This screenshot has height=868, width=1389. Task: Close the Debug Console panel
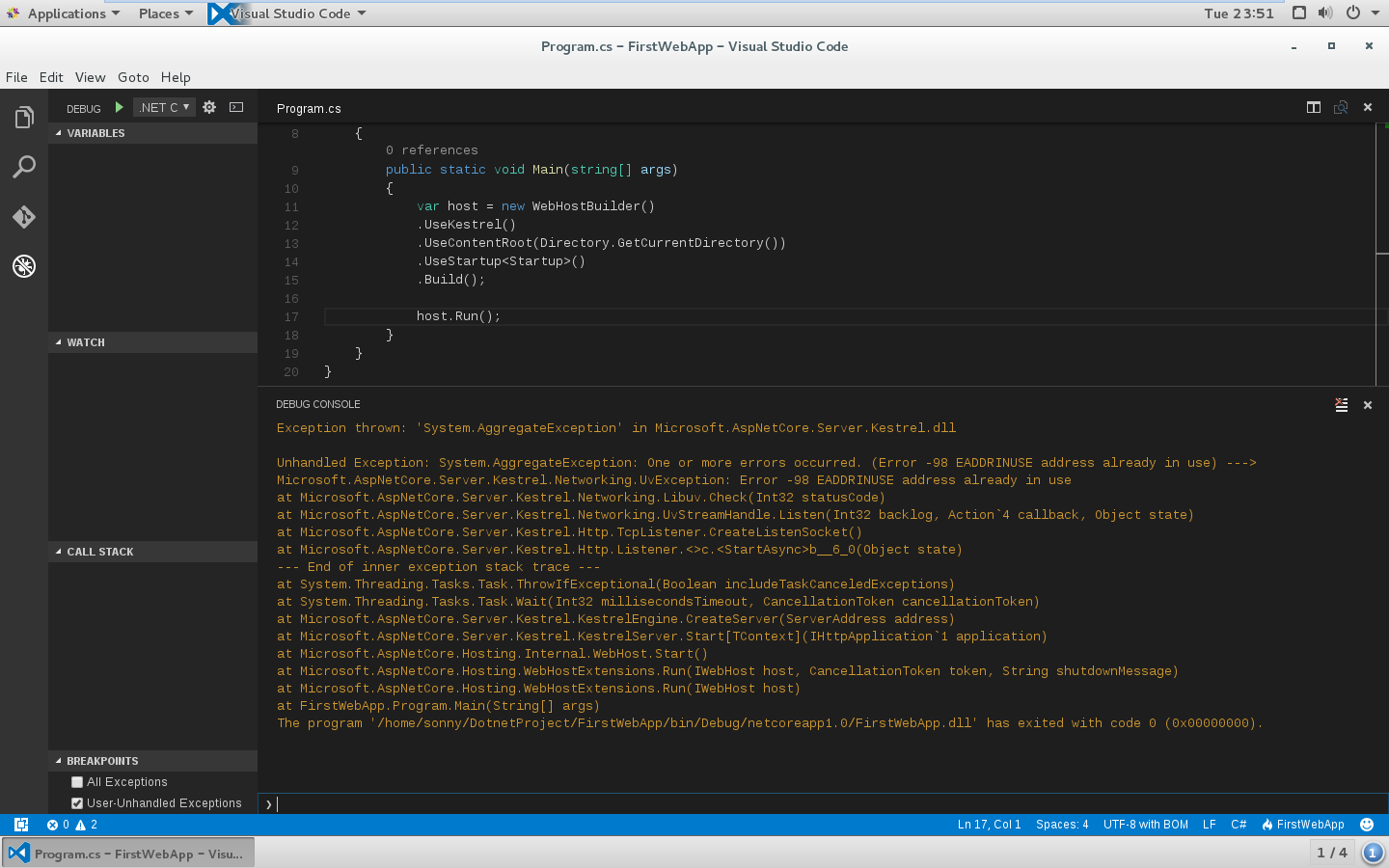[1368, 405]
